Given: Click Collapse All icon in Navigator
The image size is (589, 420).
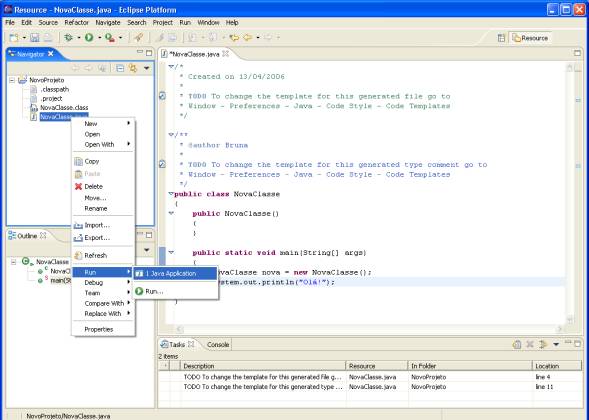Looking at the screenshot, I should (x=120, y=68).
